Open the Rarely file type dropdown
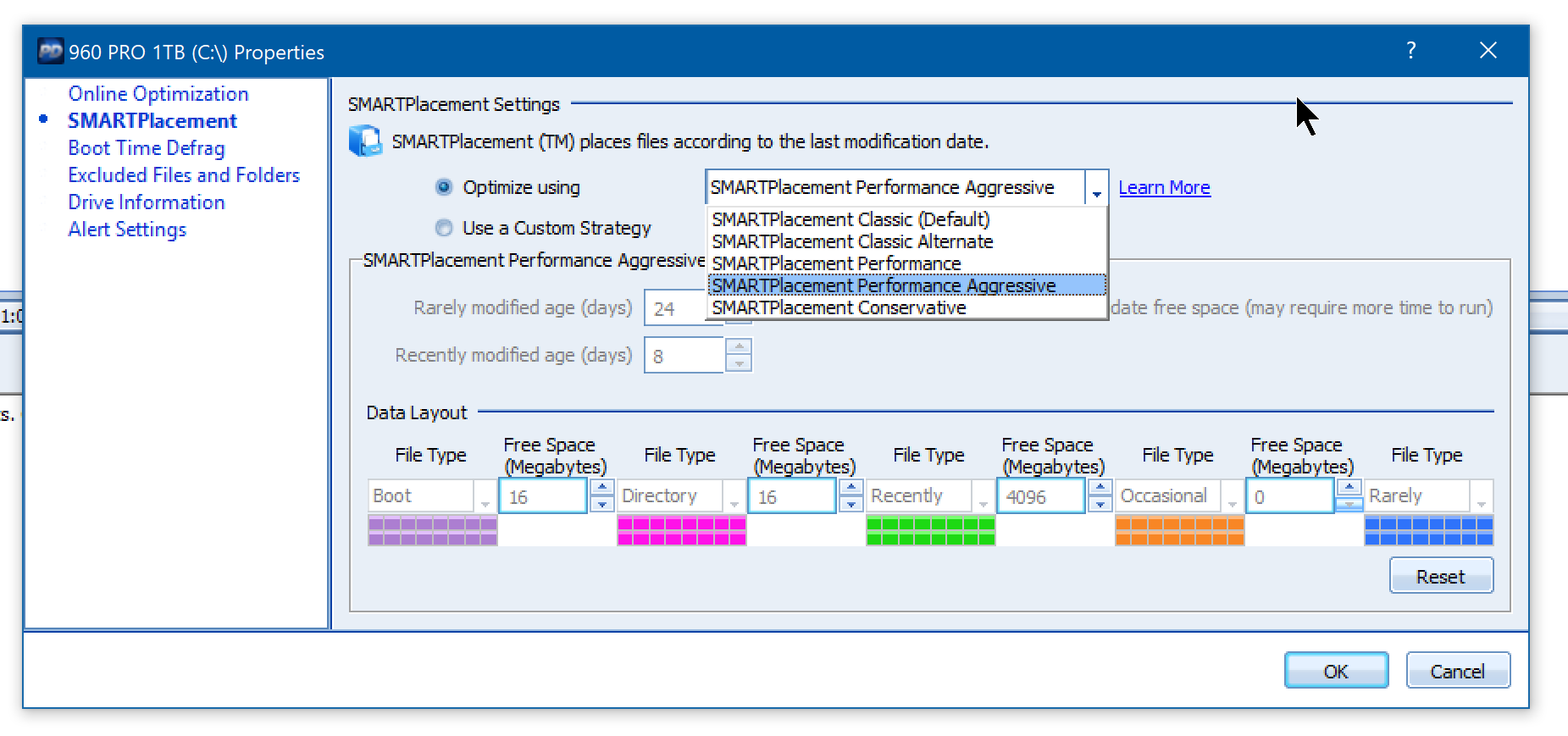 pyautogui.click(x=1481, y=496)
